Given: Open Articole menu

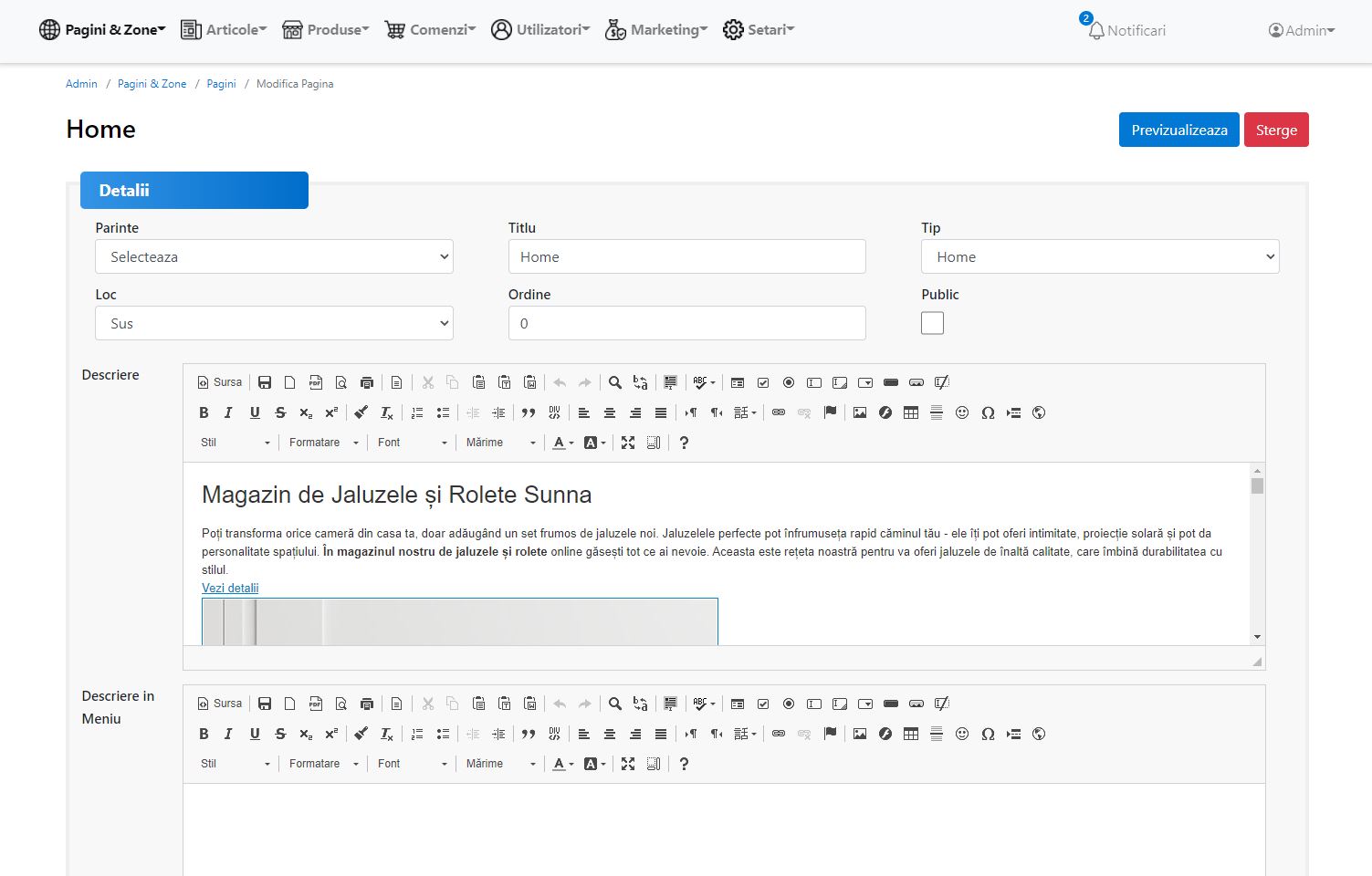Looking at the screenshot, I should (x=224, y=29).
